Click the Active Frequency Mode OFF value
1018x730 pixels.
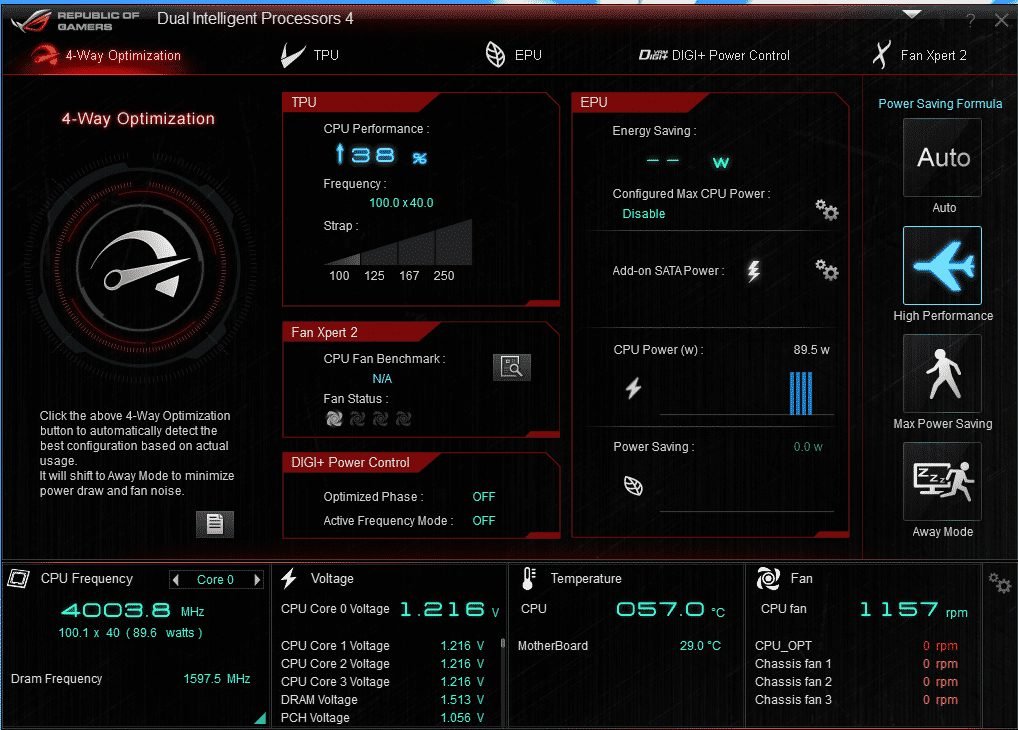[484, 521]
